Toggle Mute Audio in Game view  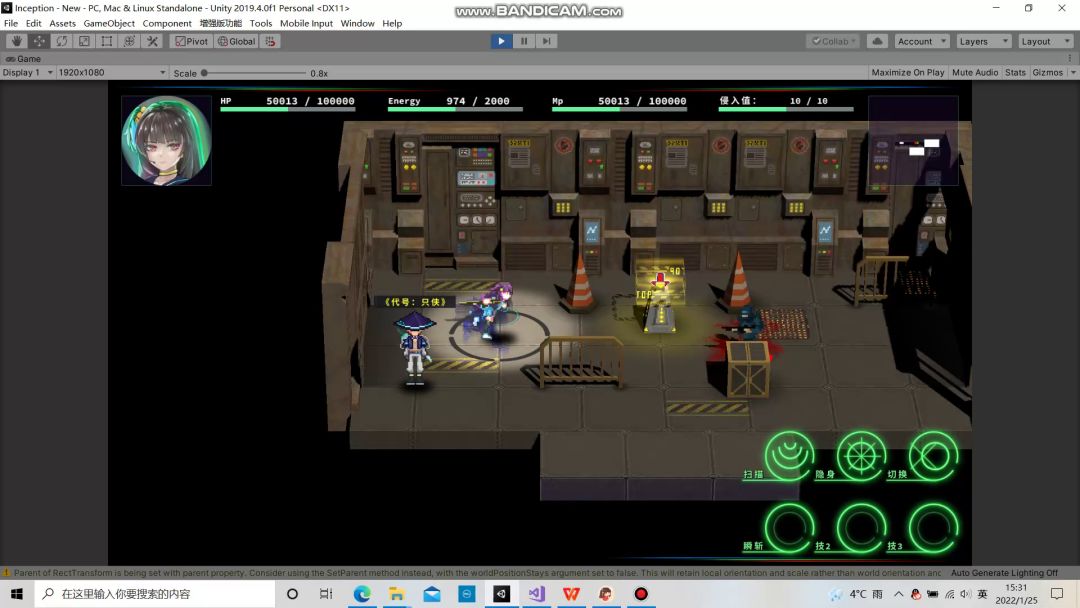[x=974, y=73]
